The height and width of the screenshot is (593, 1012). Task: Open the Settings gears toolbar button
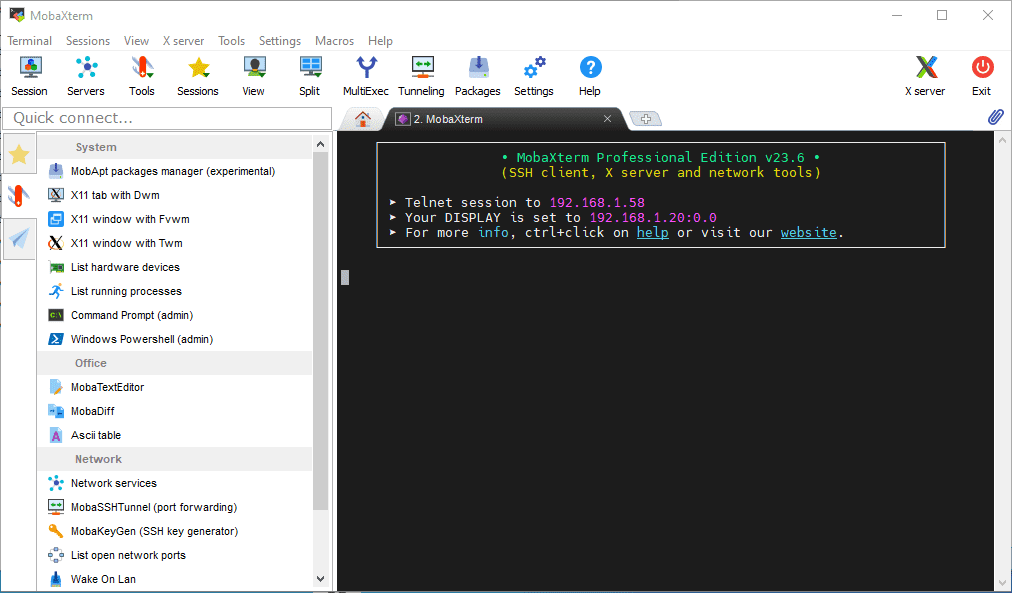point(534,76)
